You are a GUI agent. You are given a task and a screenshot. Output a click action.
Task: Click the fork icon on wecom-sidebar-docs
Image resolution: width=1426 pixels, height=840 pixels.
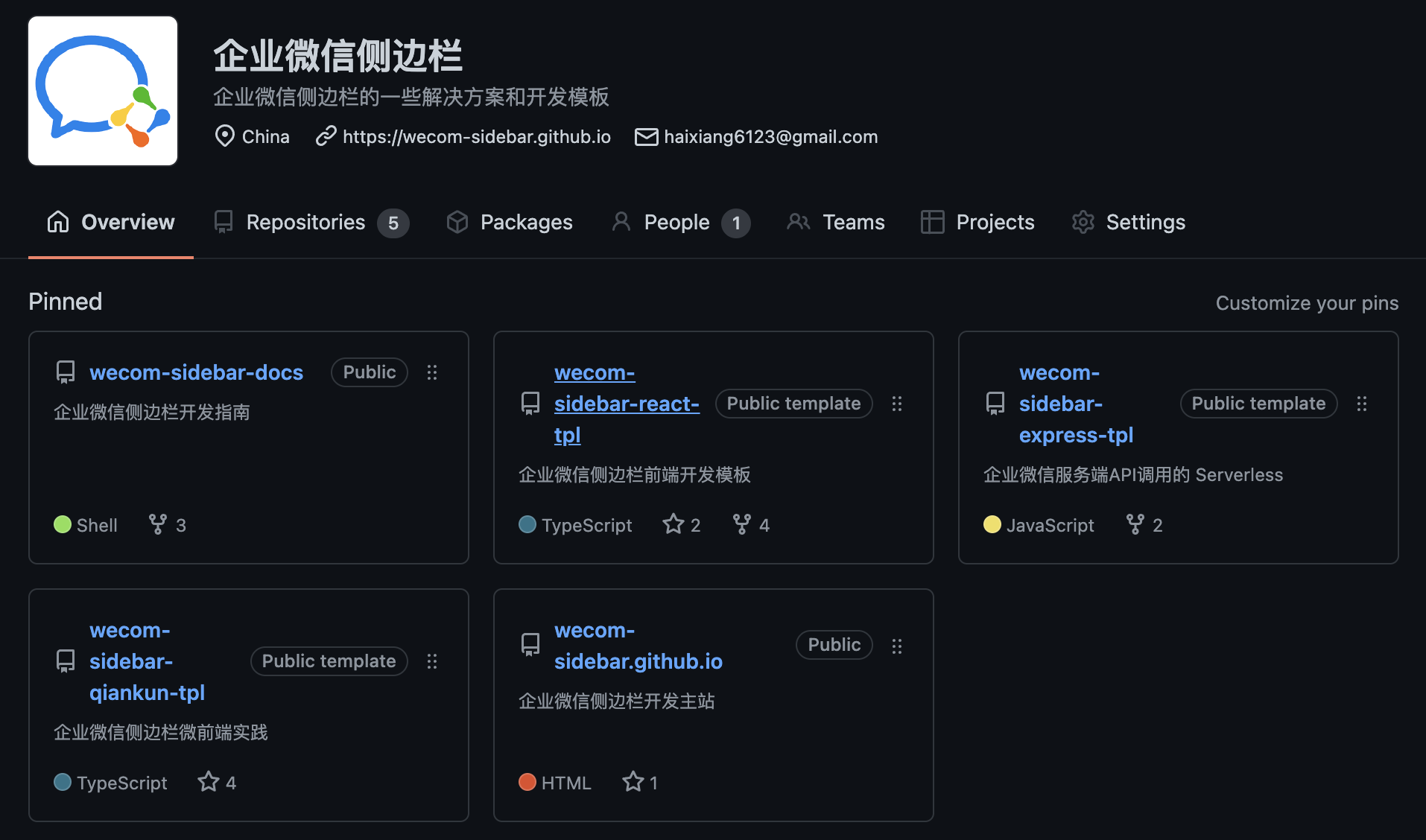158,524
